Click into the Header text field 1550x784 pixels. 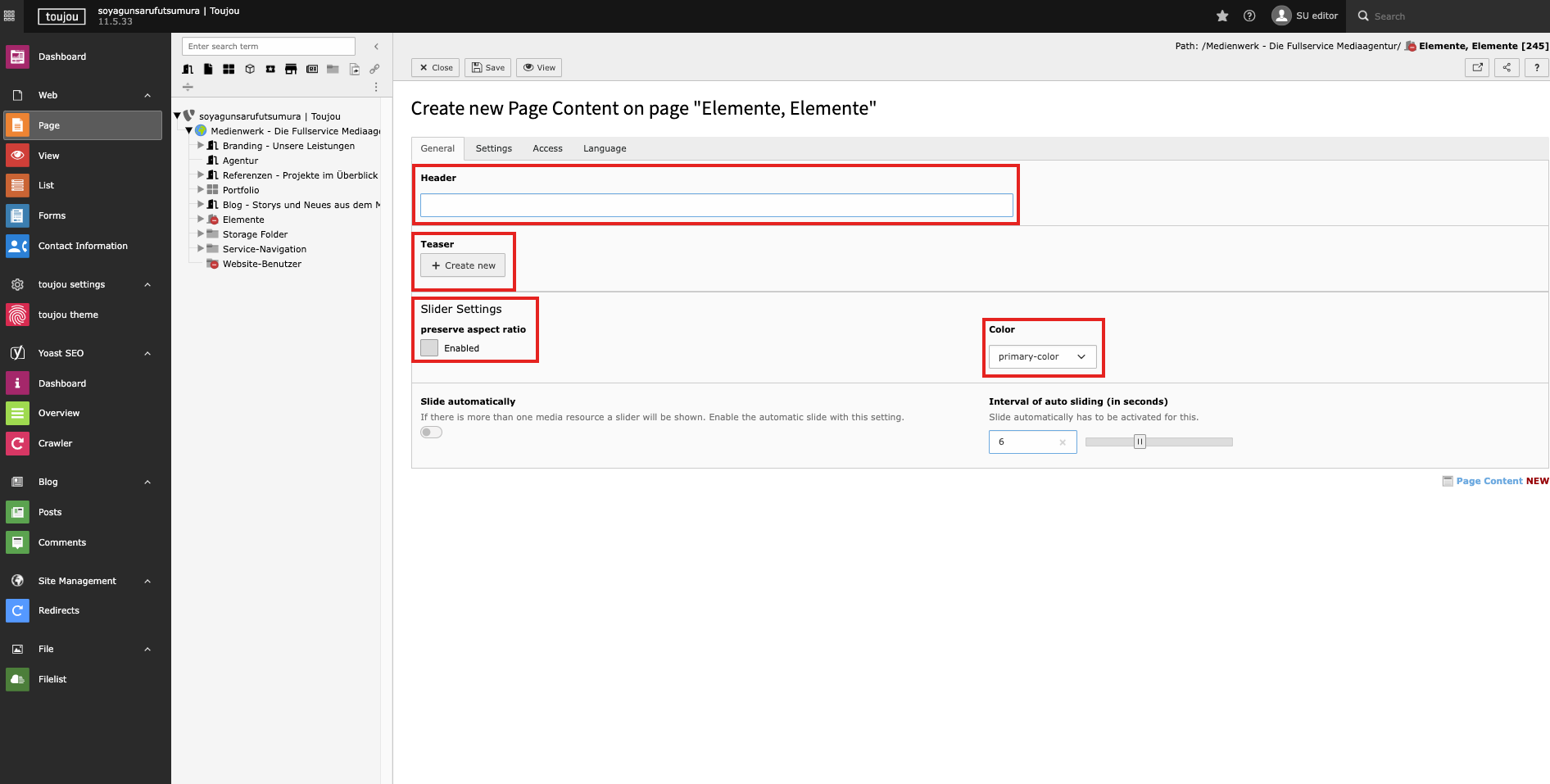click(716, 206)
